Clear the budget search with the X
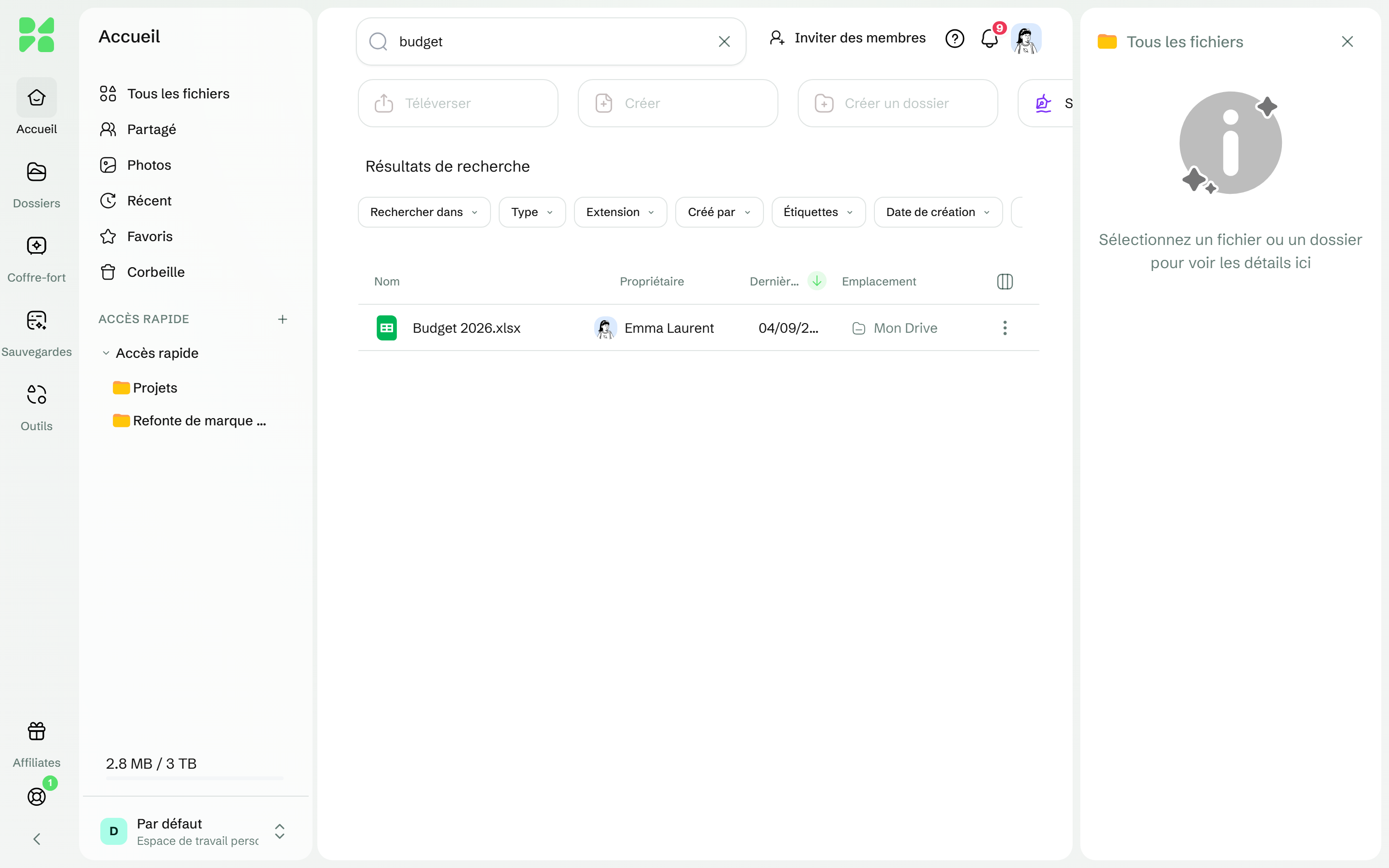 pyautogui.click(x=724, y=41)
